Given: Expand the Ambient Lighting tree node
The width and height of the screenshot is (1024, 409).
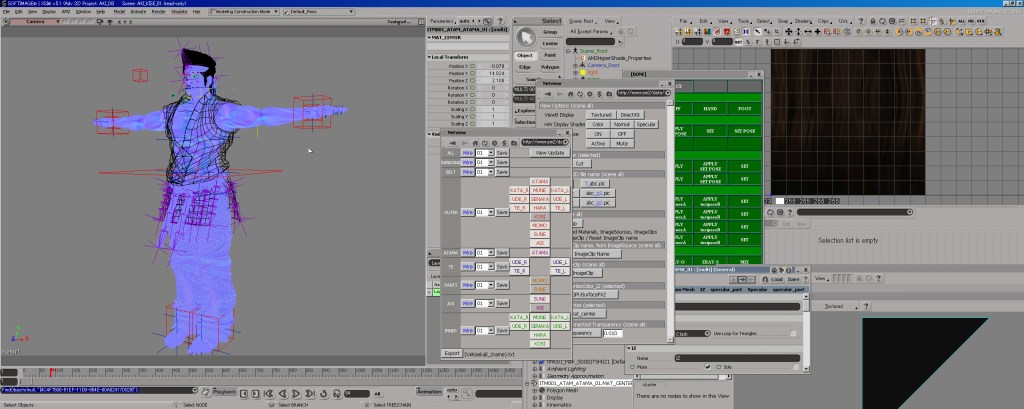Looking at the screenshot, I should [x=535, y=369].
